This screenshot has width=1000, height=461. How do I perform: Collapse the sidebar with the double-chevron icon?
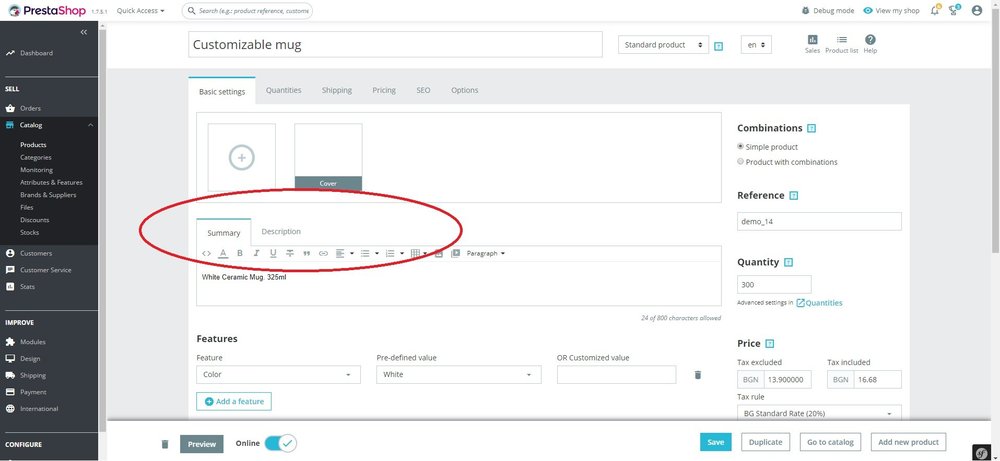84,32
